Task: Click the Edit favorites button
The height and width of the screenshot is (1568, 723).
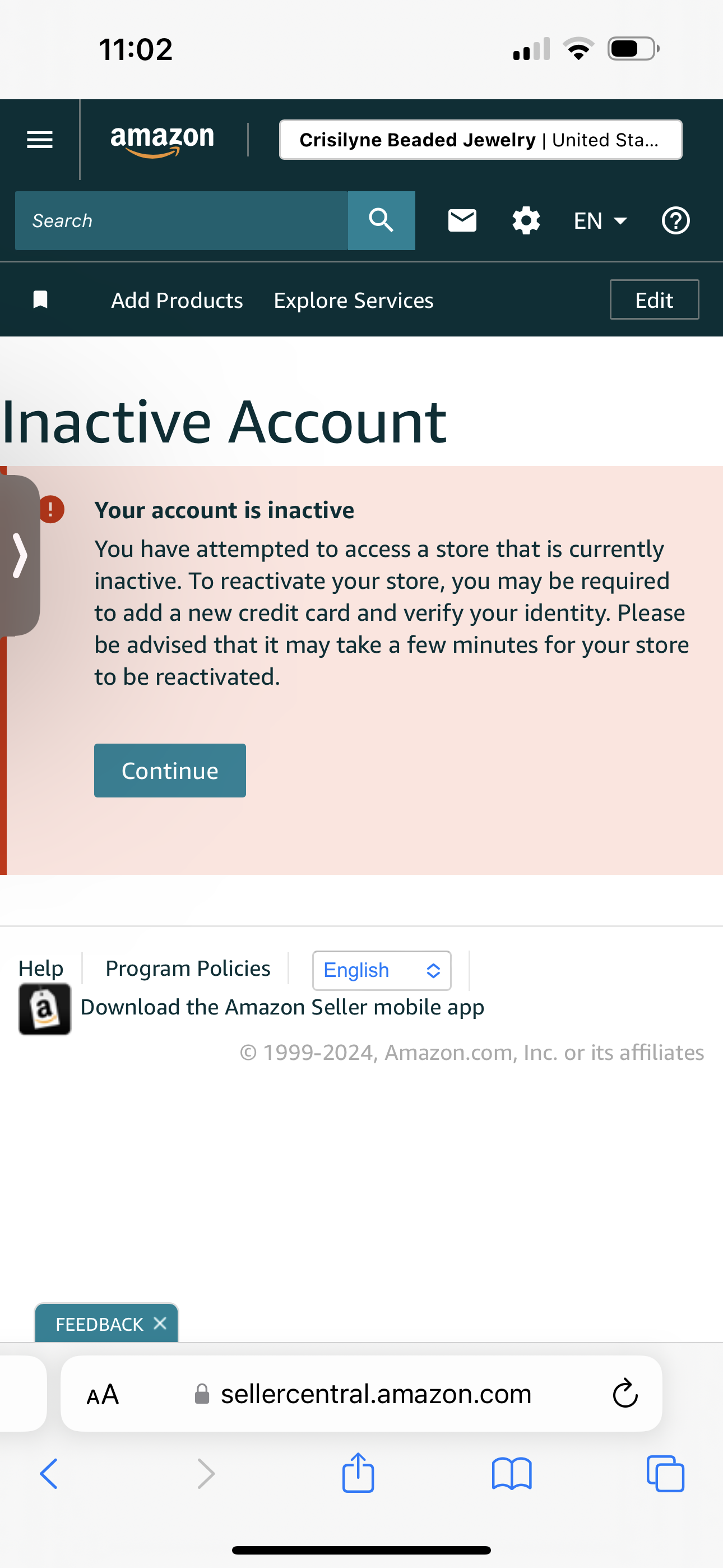Action: tap(654, 299)
